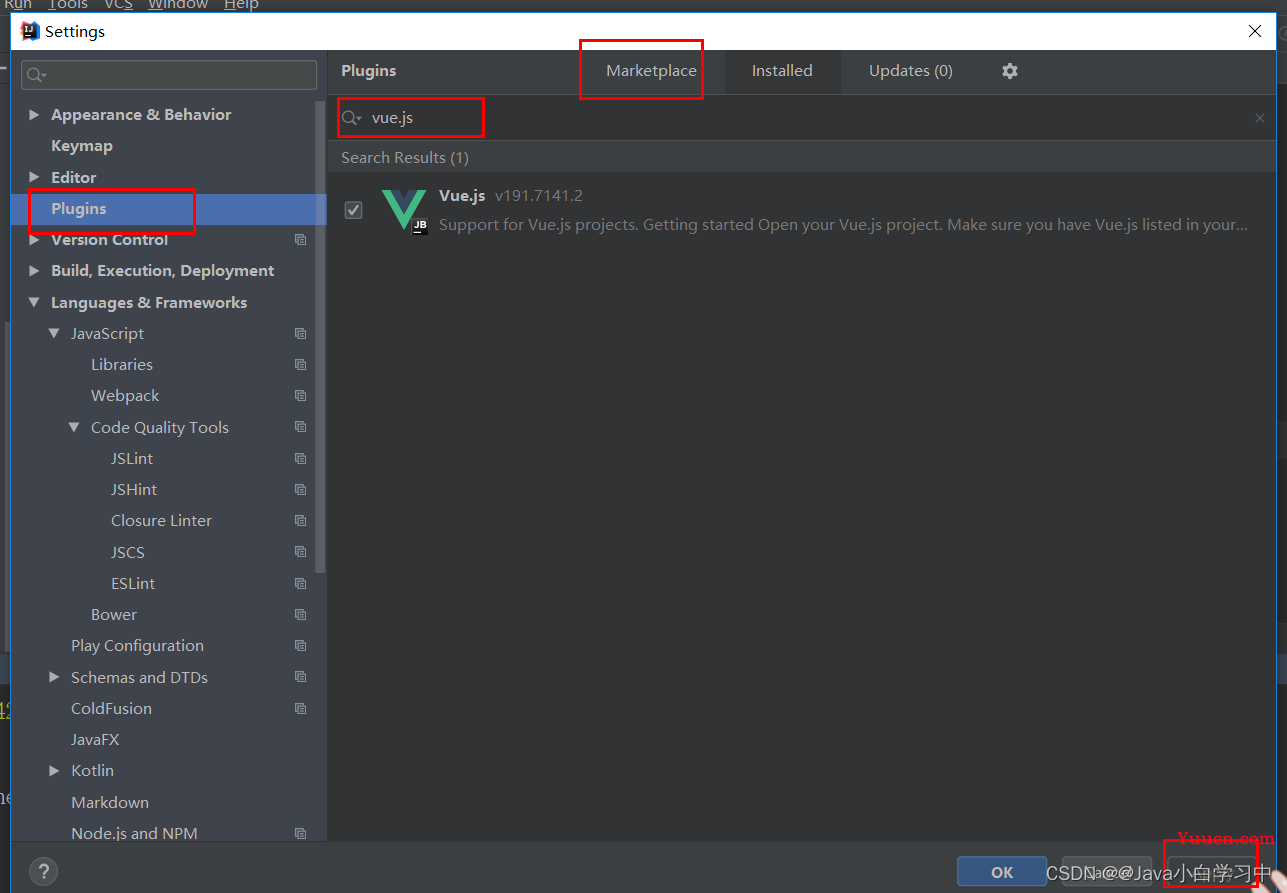Click the plugin search field containing vue.js
Image resolution: width=1287 pixels, height=893 pixels.
[800, 118]
